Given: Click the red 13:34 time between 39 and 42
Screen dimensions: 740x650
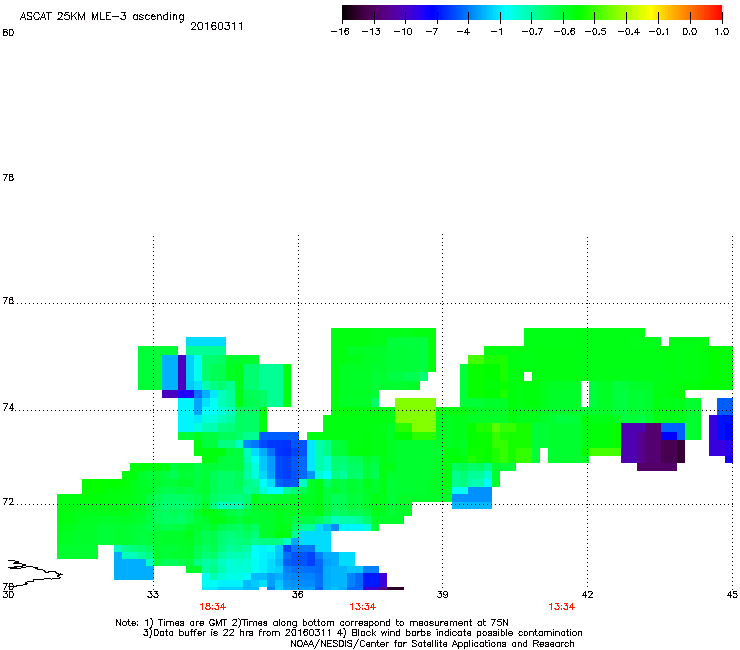Looking at the screenshot, I should coord(562,607).
